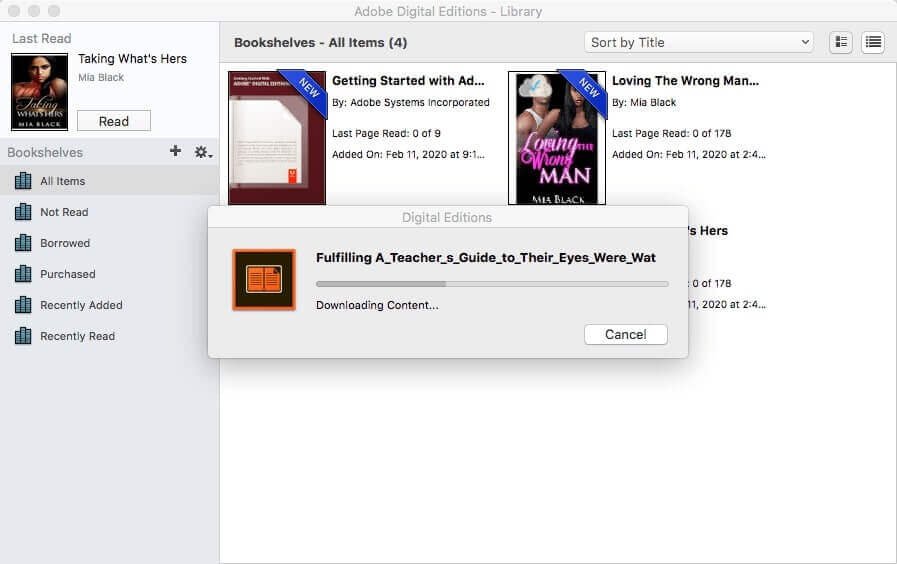This screenshot has width=897, height=564.
Task: Cancel the download in Digital Editions dialog
Action: tap(626, 335)
